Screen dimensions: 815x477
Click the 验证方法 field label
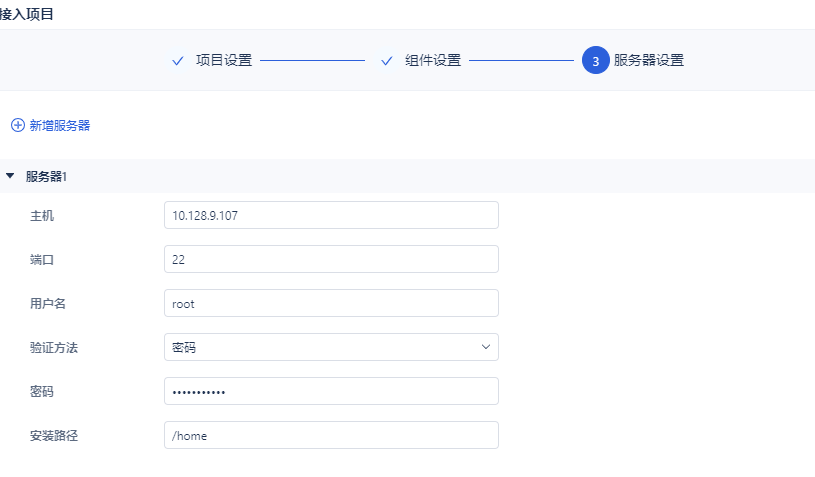click(x=54, y=348)
